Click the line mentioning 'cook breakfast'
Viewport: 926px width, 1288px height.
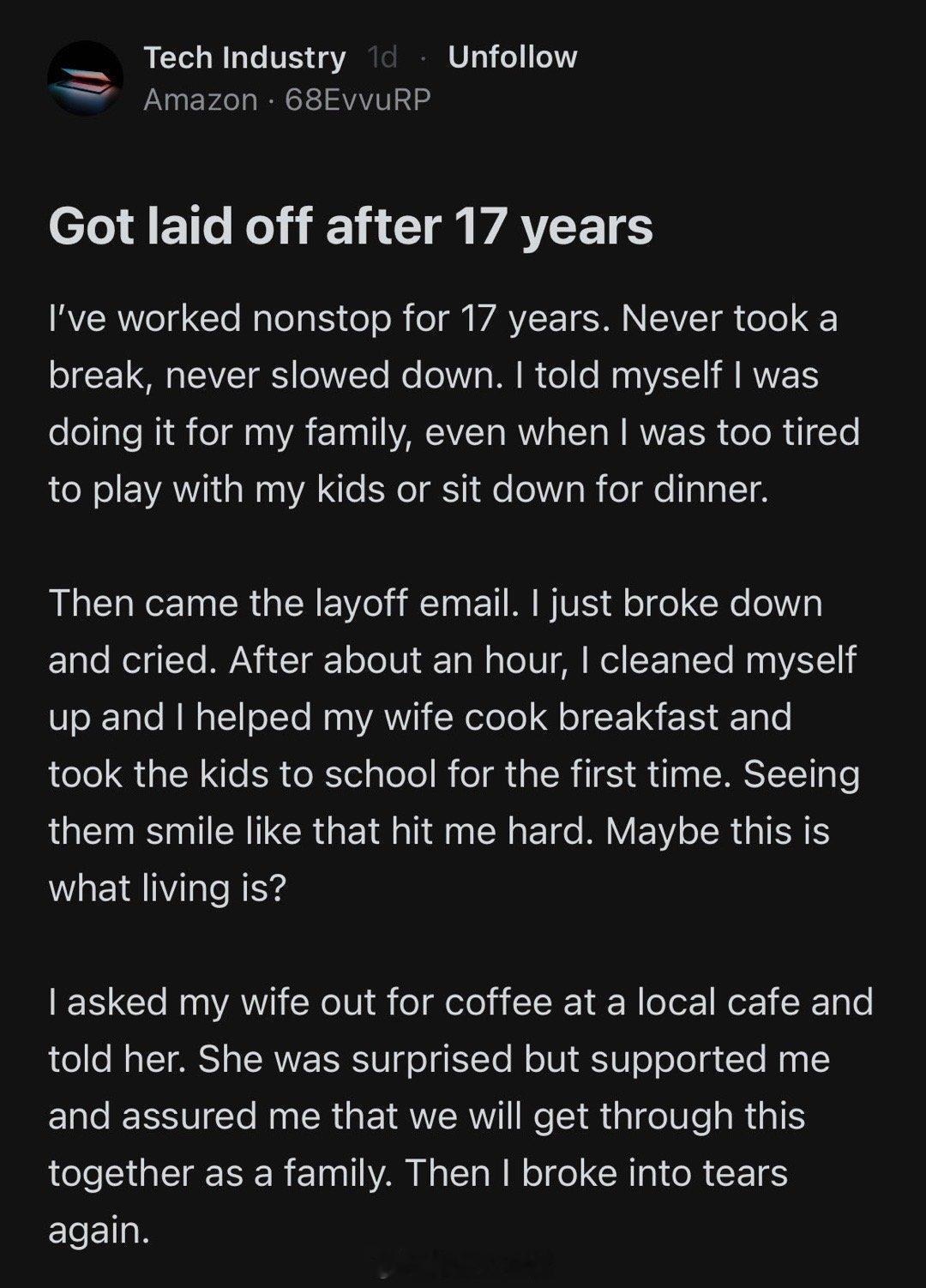click(420, 717)
